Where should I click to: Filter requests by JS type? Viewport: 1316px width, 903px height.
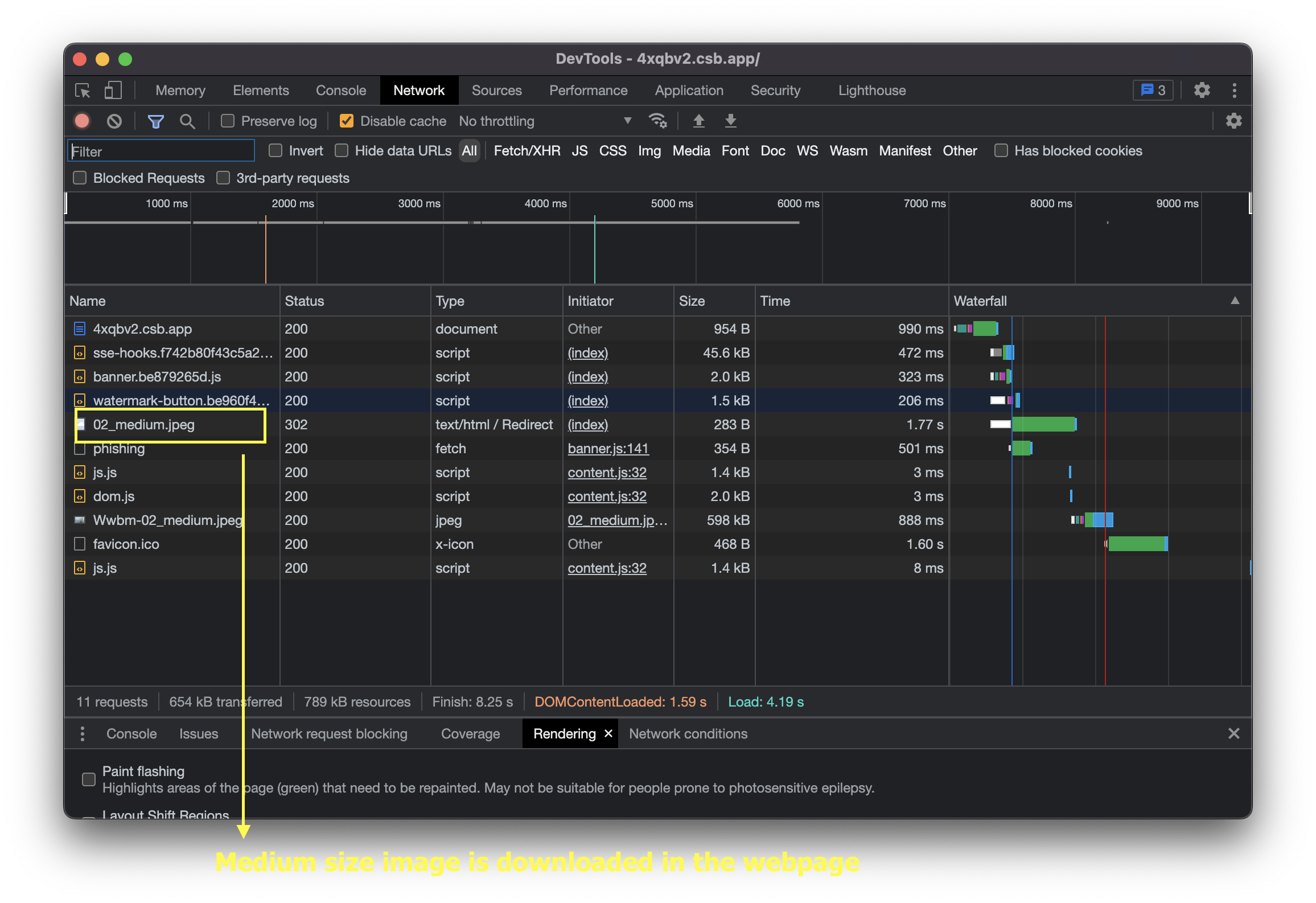pyautogui.click(x=579, y=150)
